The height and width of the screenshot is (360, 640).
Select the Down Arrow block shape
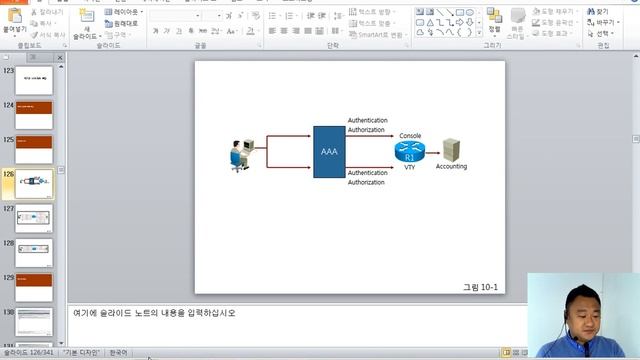coord(470,22)
